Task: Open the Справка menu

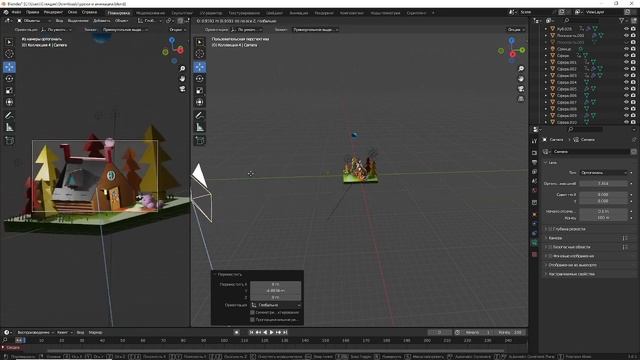Action: point(89,12)
